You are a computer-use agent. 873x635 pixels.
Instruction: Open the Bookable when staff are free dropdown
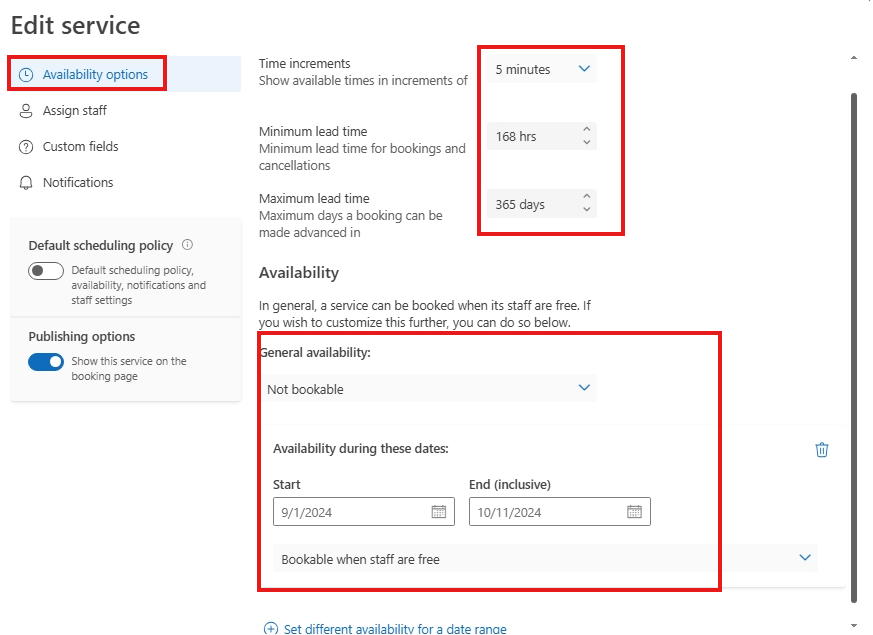pyautogui.click(x=545, y=559)
